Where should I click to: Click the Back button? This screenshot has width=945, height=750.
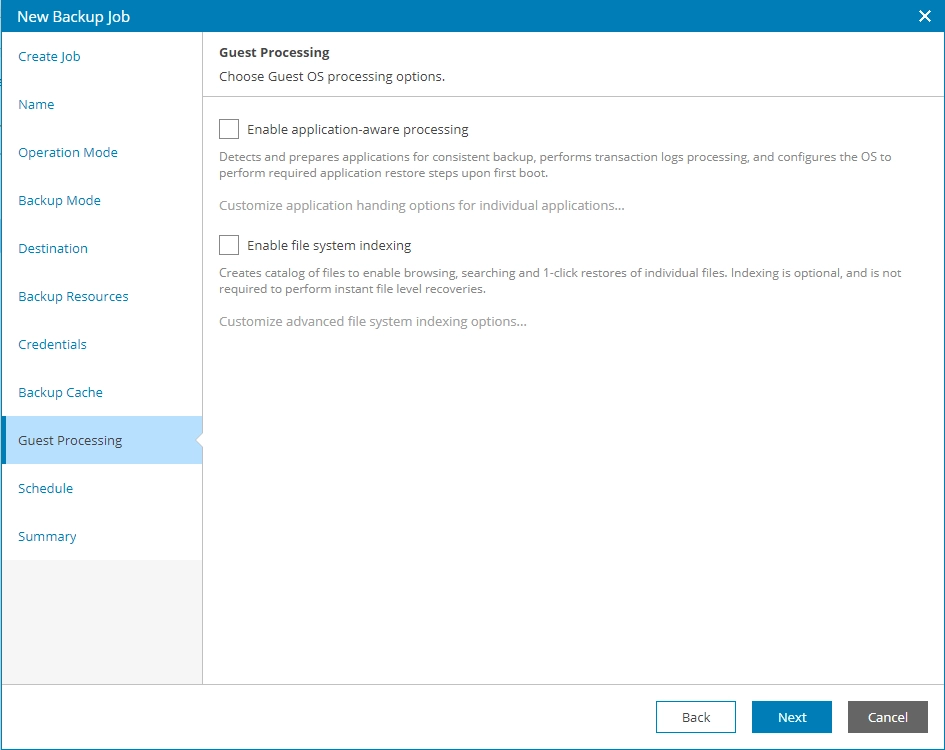695,717
